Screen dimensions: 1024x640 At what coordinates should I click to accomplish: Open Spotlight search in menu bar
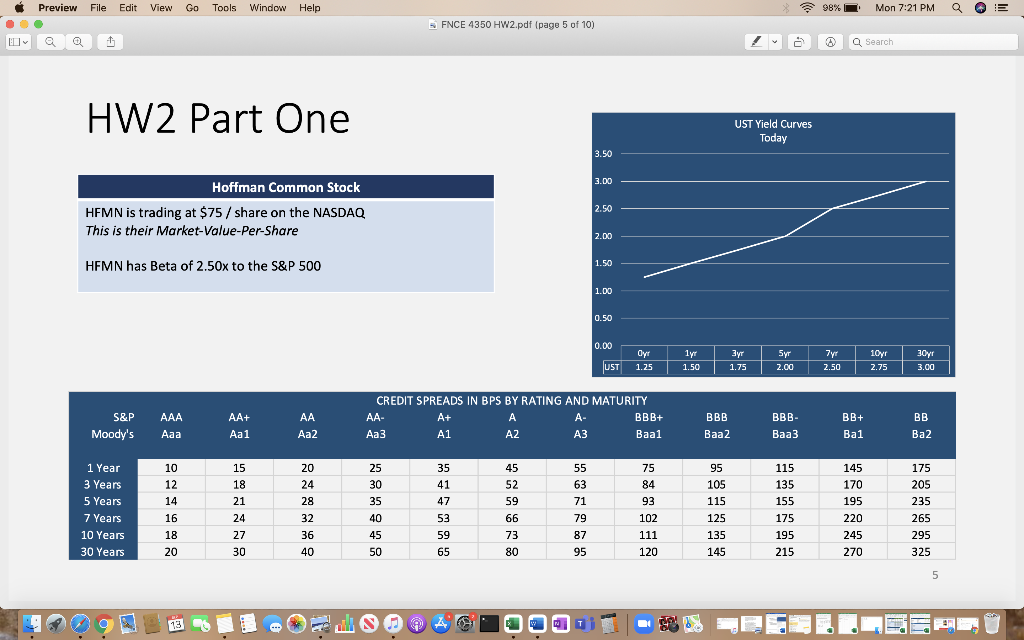click(x=957, y=8)
